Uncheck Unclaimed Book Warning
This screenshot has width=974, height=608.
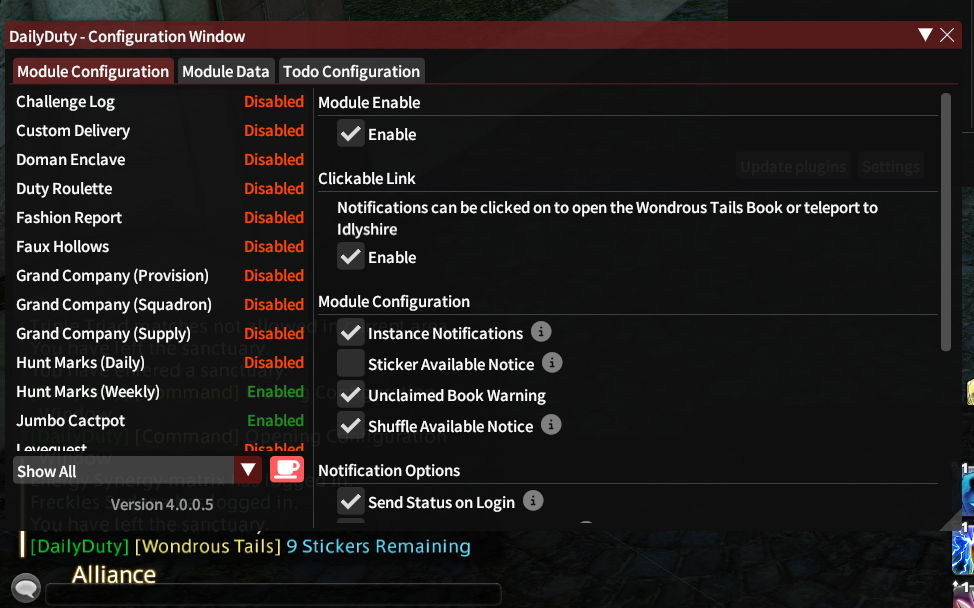(x=350, y=395)
